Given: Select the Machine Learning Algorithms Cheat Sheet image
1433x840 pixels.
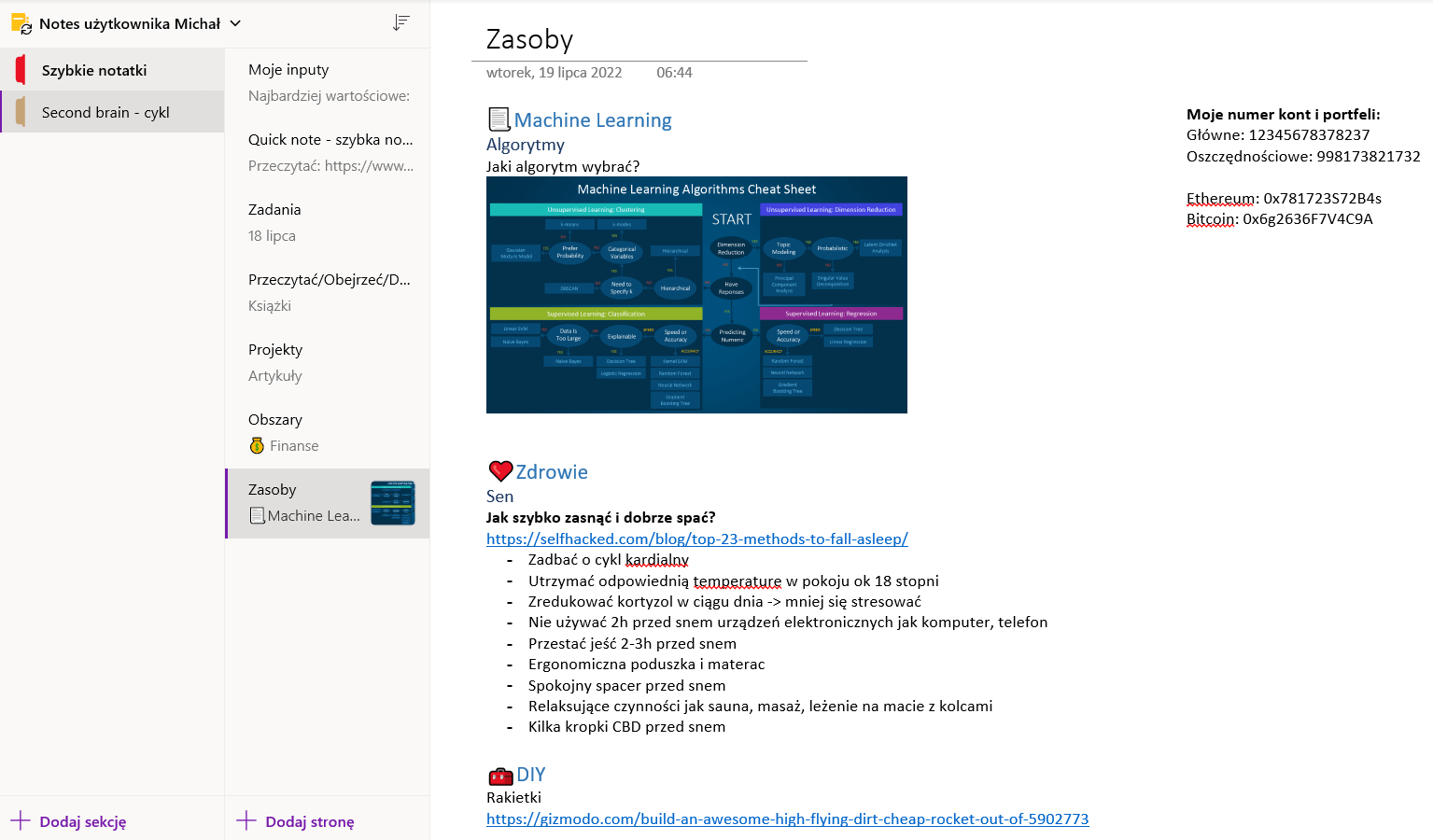Looking at the screenshot, I should (696, 295).
